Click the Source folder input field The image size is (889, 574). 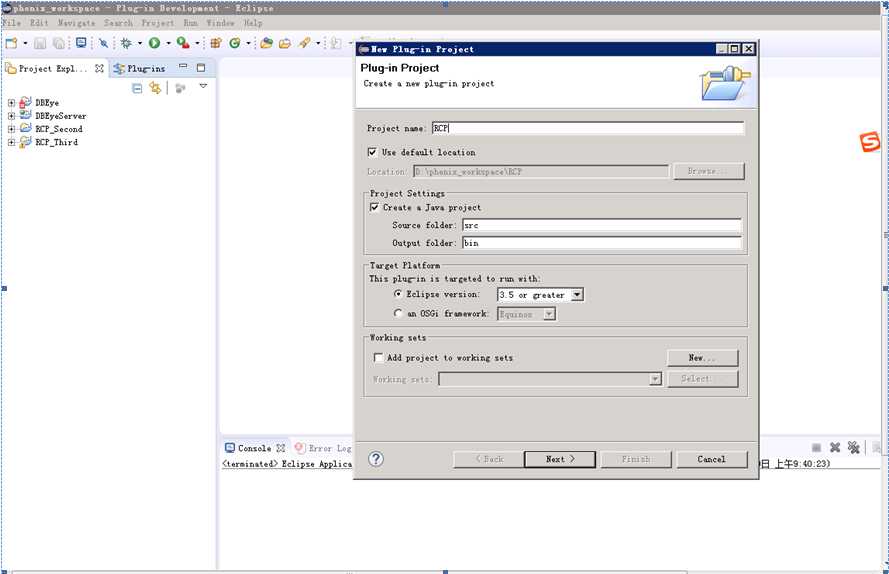(602, 225)
